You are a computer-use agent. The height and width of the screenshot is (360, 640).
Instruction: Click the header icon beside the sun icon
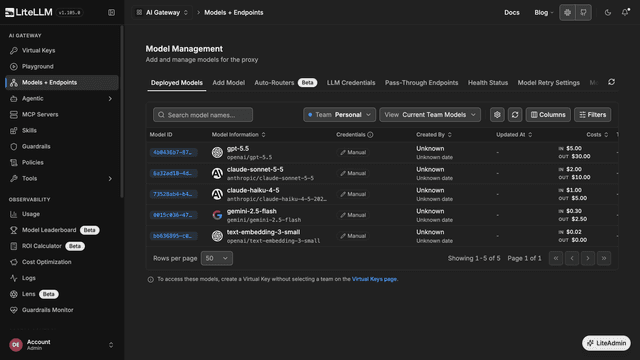(x=583, y=13)
